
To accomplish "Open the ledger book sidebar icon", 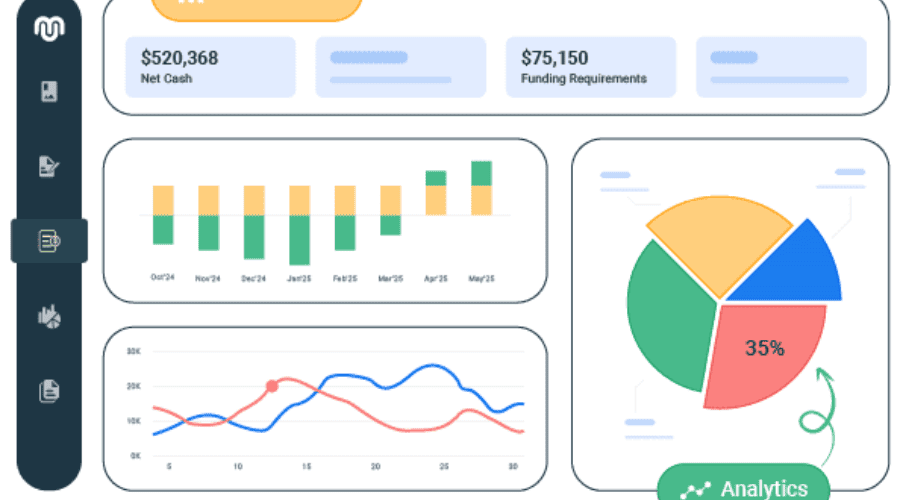I will 49,92.
